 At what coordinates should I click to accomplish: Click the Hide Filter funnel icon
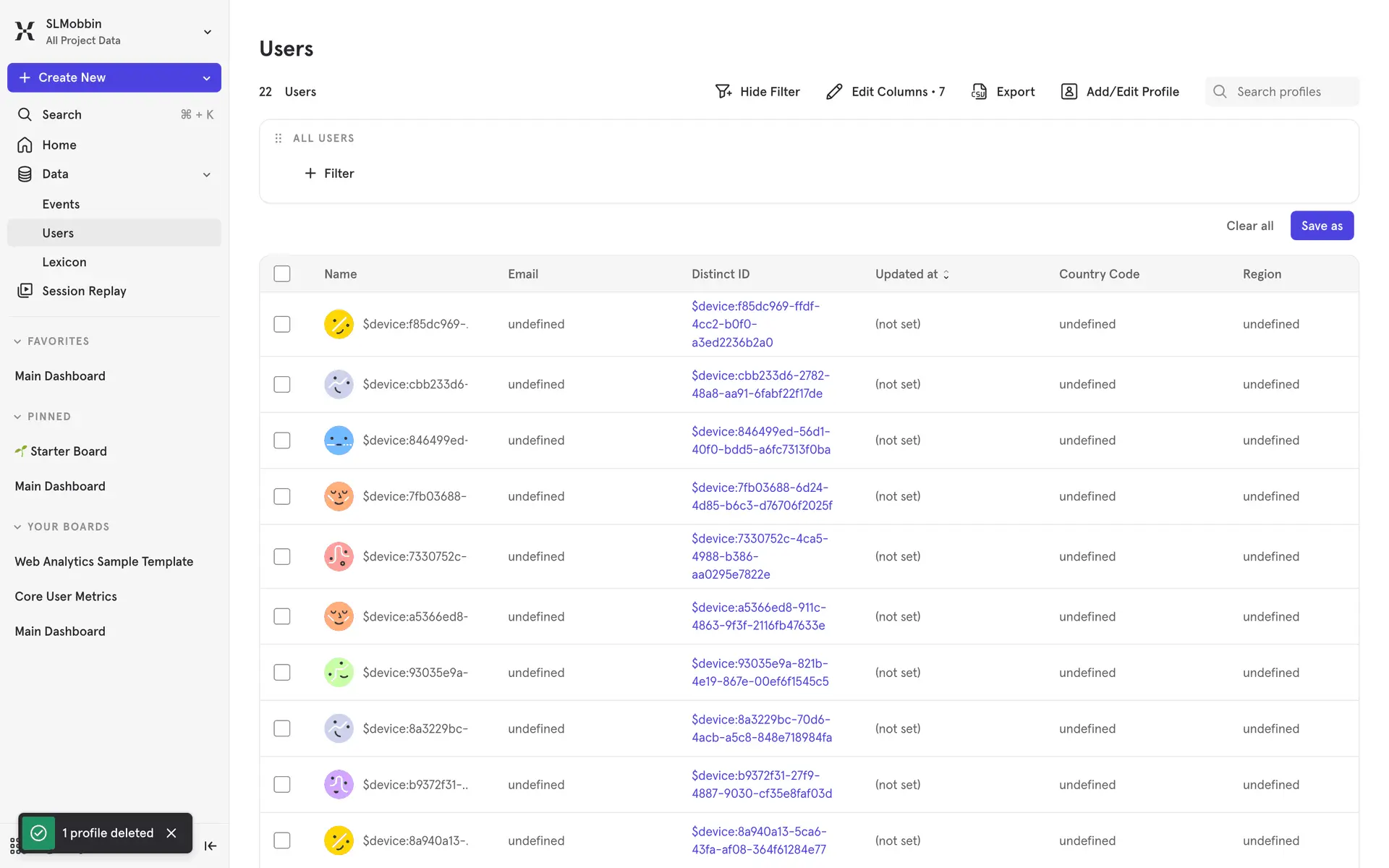723,91
